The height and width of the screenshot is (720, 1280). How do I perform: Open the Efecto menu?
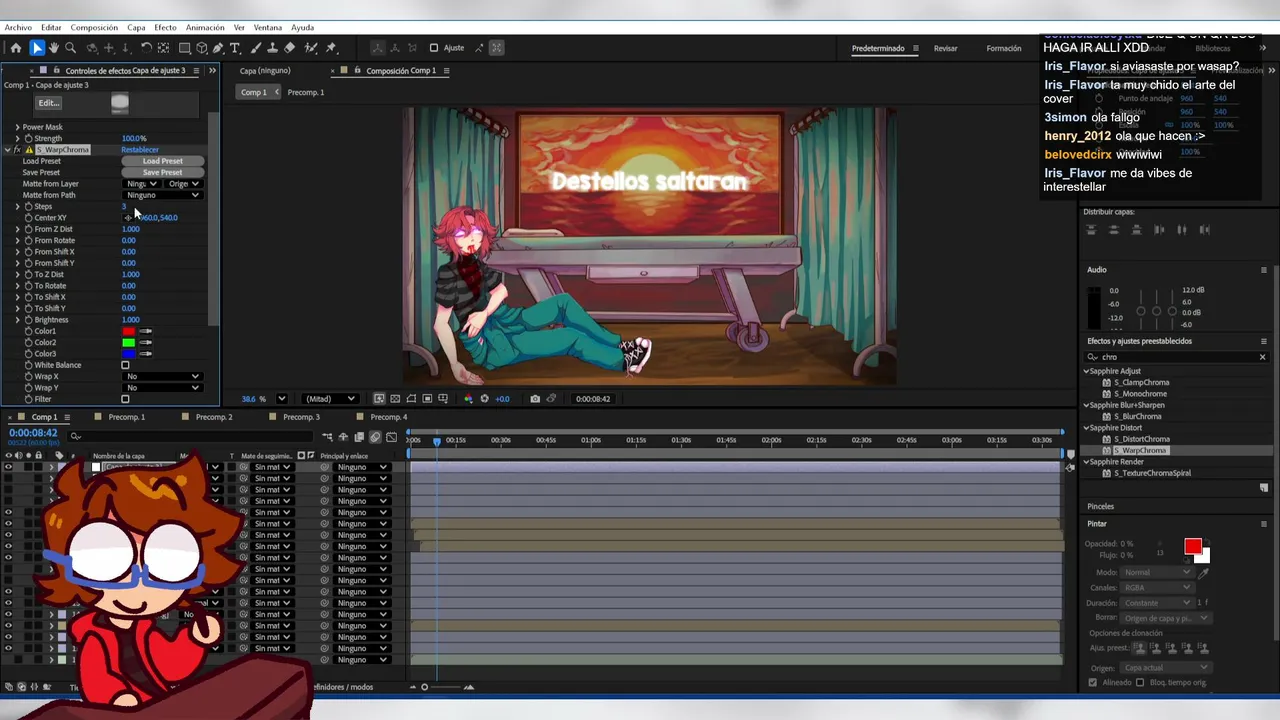tap(165, 28)
